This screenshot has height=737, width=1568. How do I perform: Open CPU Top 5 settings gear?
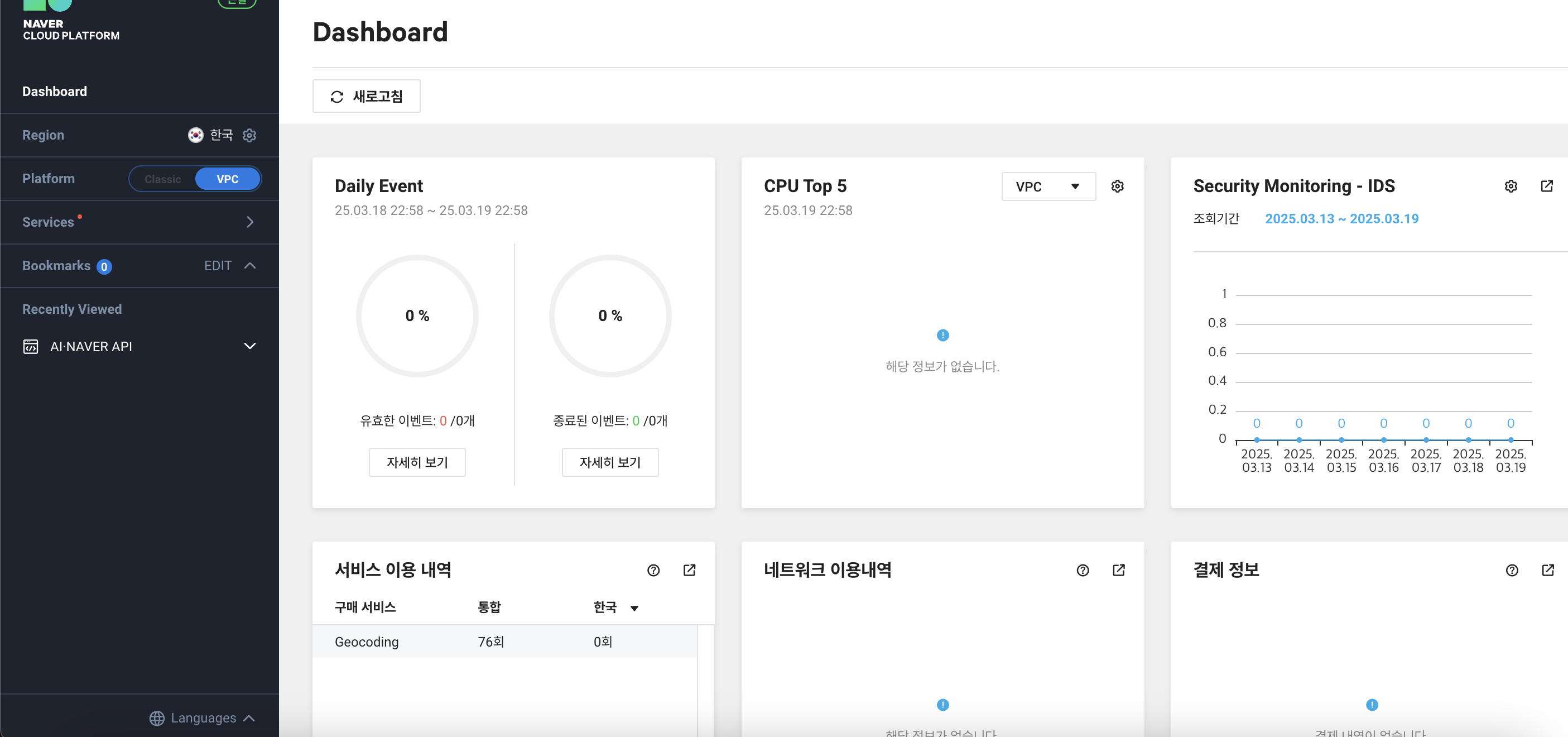pyautogui.click(x=1118, y=186)
